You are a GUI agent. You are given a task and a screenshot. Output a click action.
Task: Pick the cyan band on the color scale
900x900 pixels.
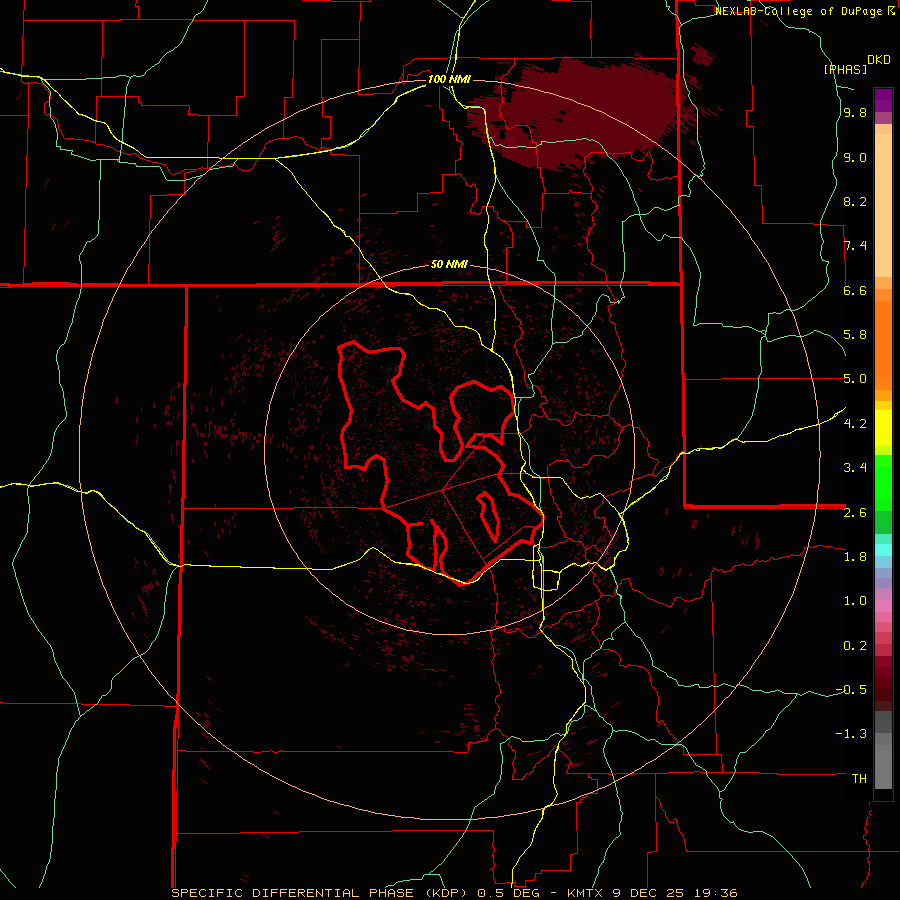click(883, 550)
